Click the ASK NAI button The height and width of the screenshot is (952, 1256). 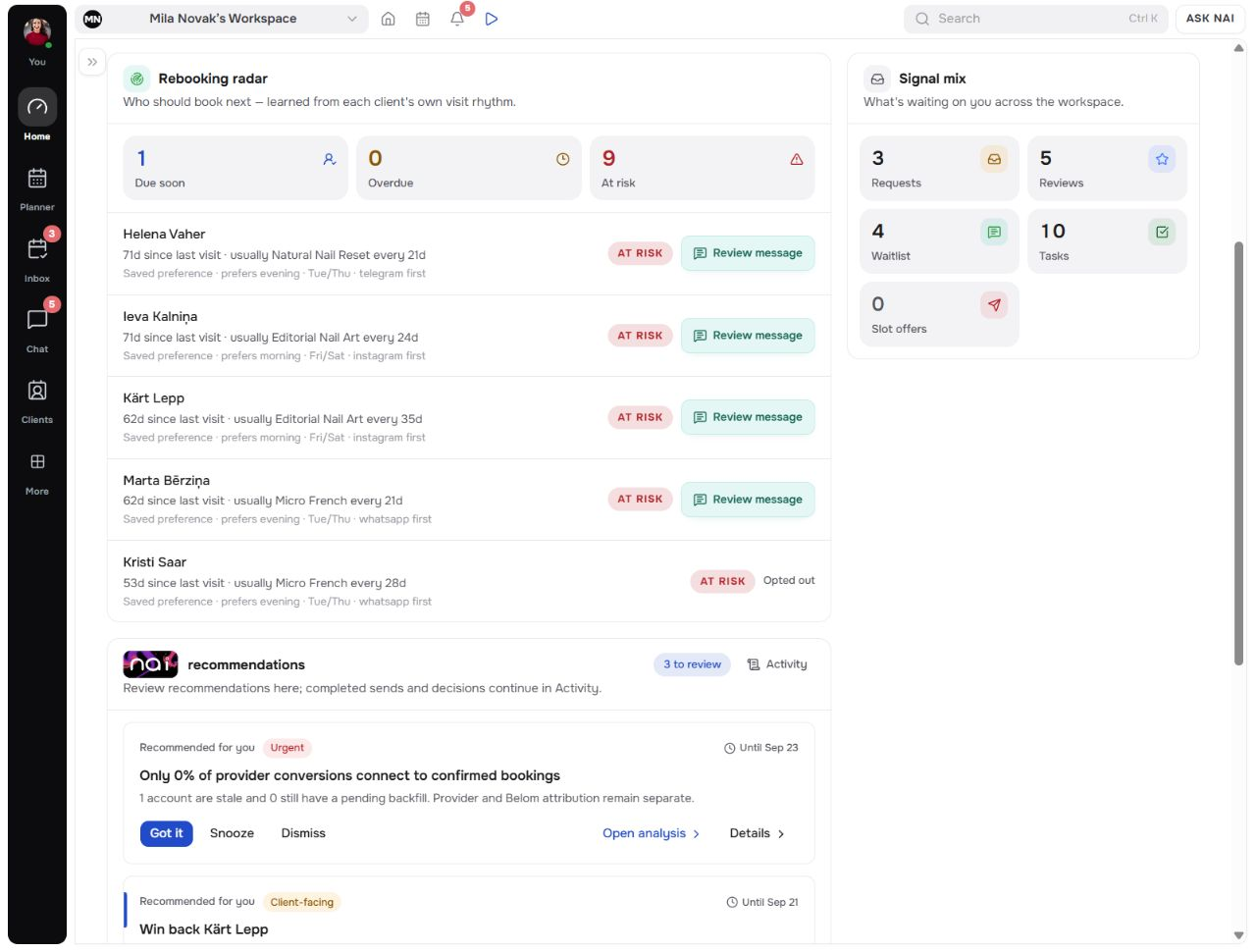pos(1210,19)
